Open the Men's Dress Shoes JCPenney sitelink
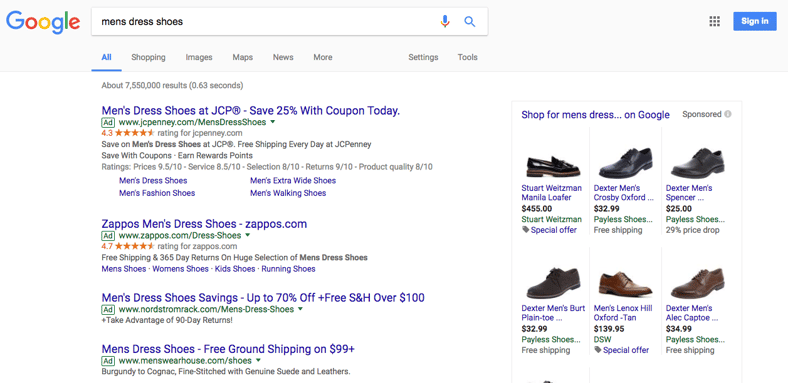Screen dimensions: 788x383 153,180
